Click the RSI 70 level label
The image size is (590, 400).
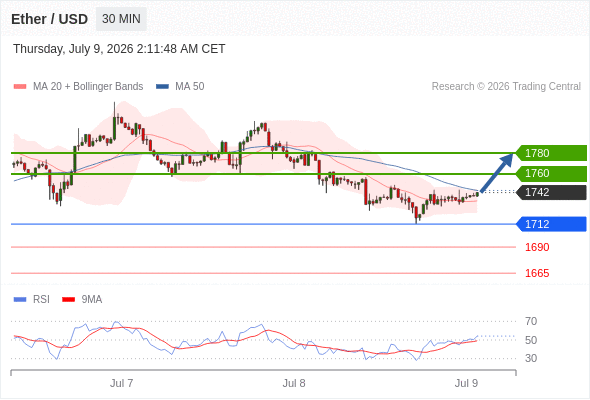531,321
